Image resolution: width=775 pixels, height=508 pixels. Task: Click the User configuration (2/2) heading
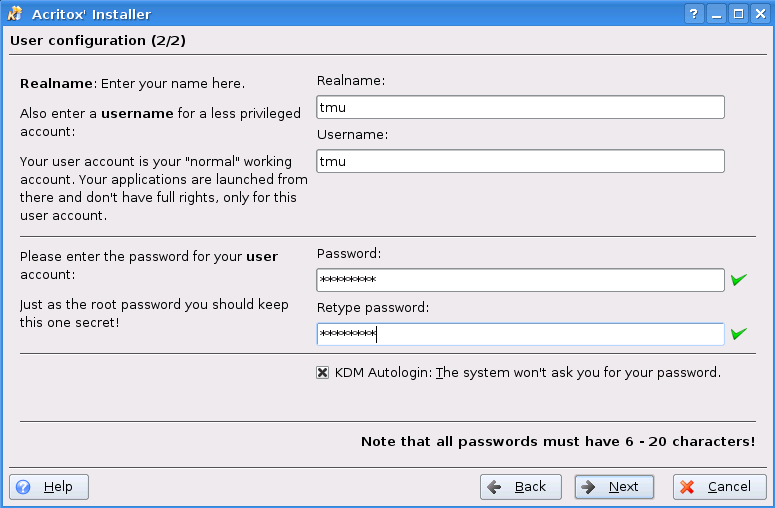pyautogui.click(x=98, y=41)
